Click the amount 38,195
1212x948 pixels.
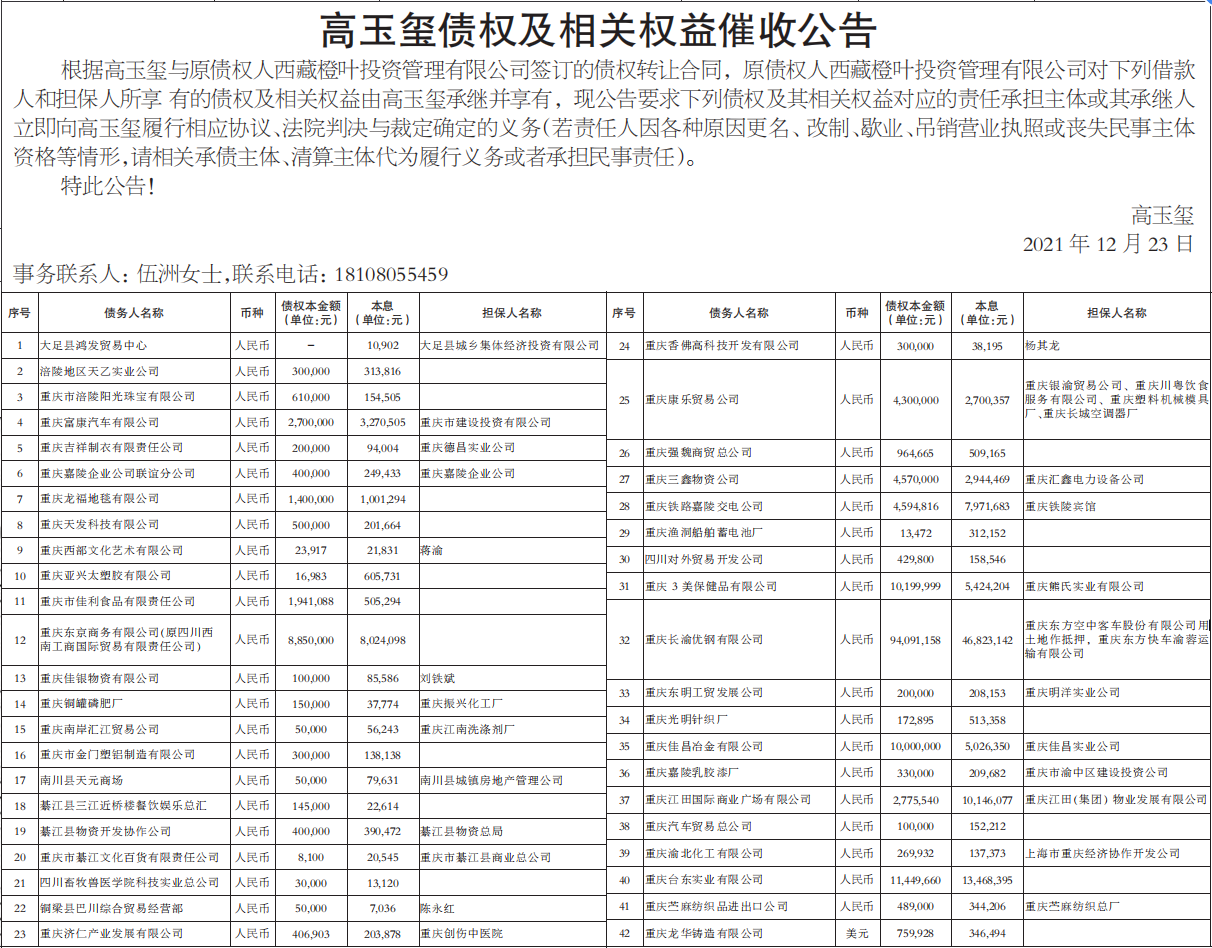click(x=987, y=346)
